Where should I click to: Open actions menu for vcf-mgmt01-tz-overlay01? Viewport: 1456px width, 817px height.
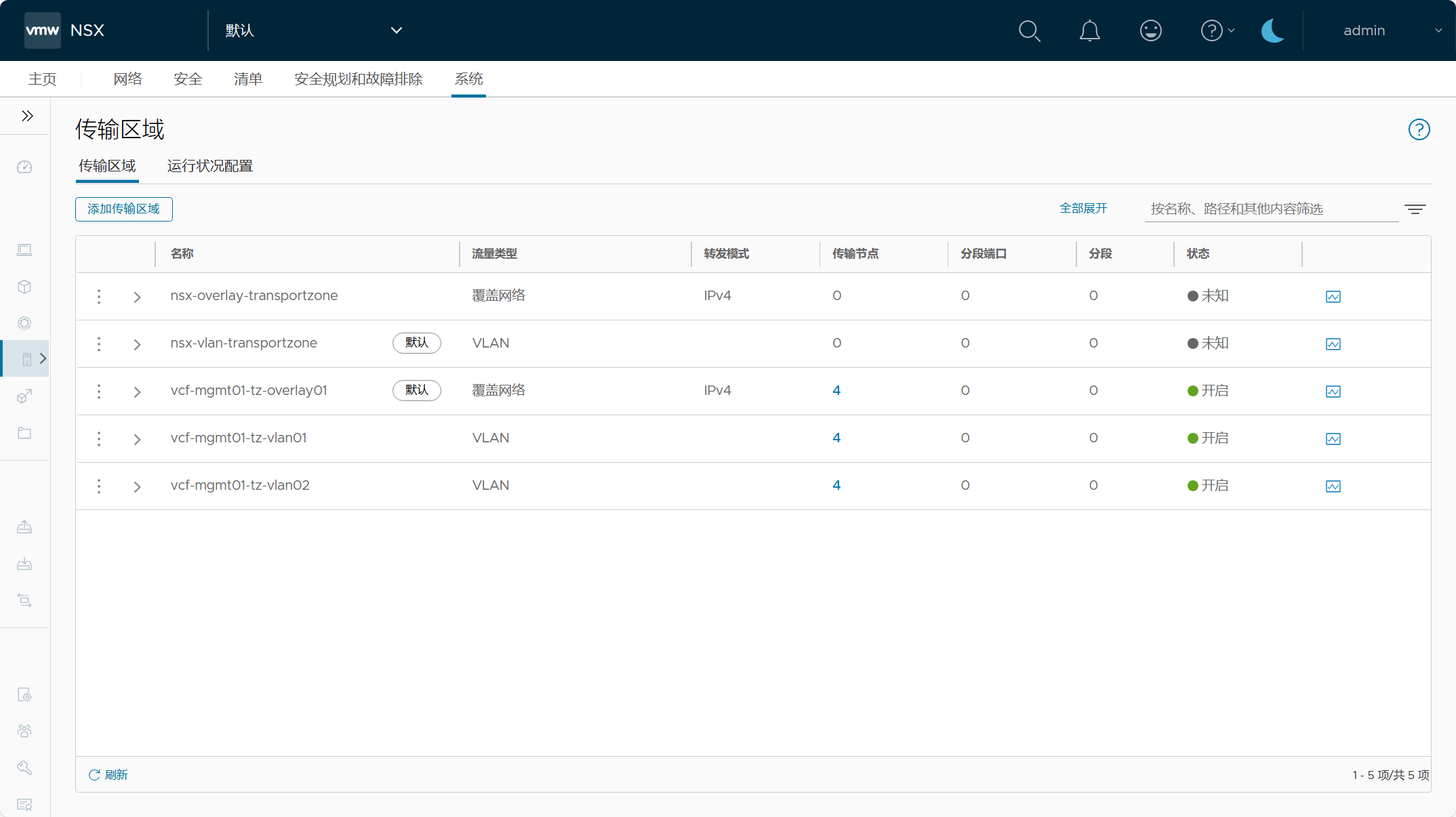pos(99,391)
